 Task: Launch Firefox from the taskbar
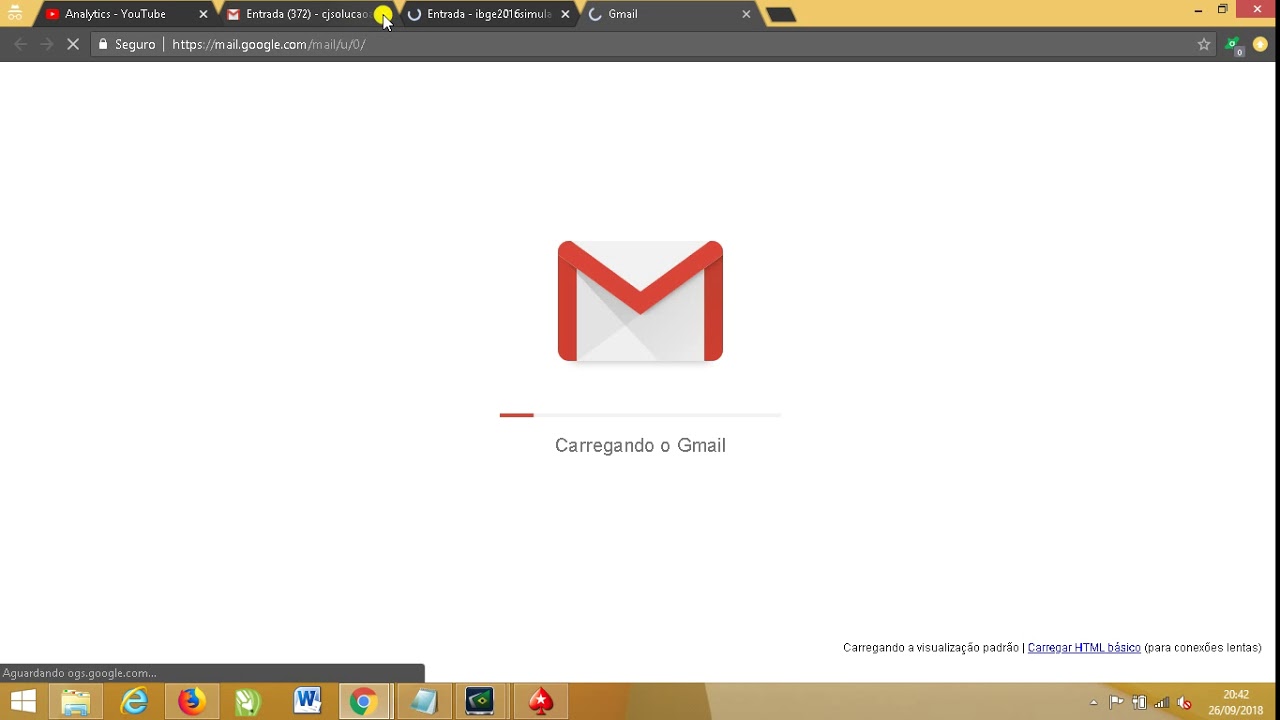[191, 702]
